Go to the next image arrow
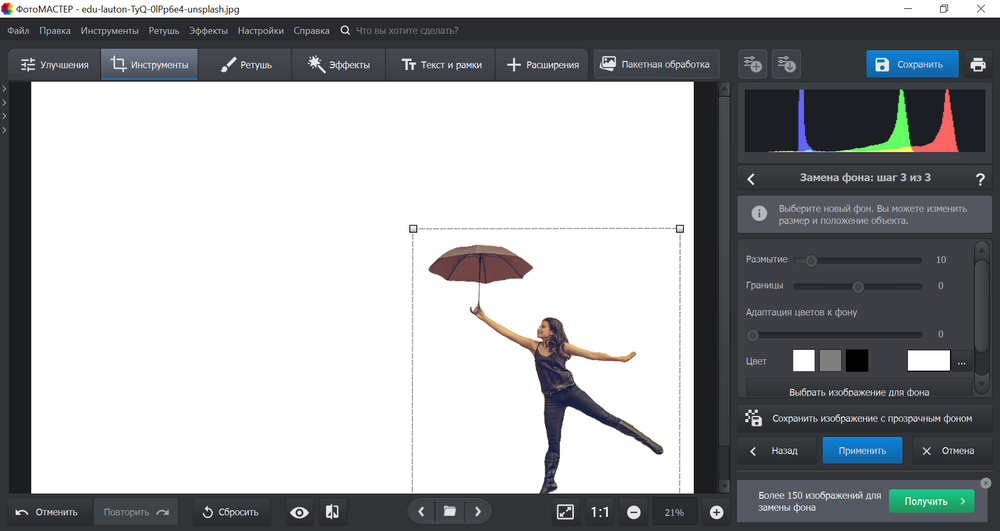 [479, 512]
